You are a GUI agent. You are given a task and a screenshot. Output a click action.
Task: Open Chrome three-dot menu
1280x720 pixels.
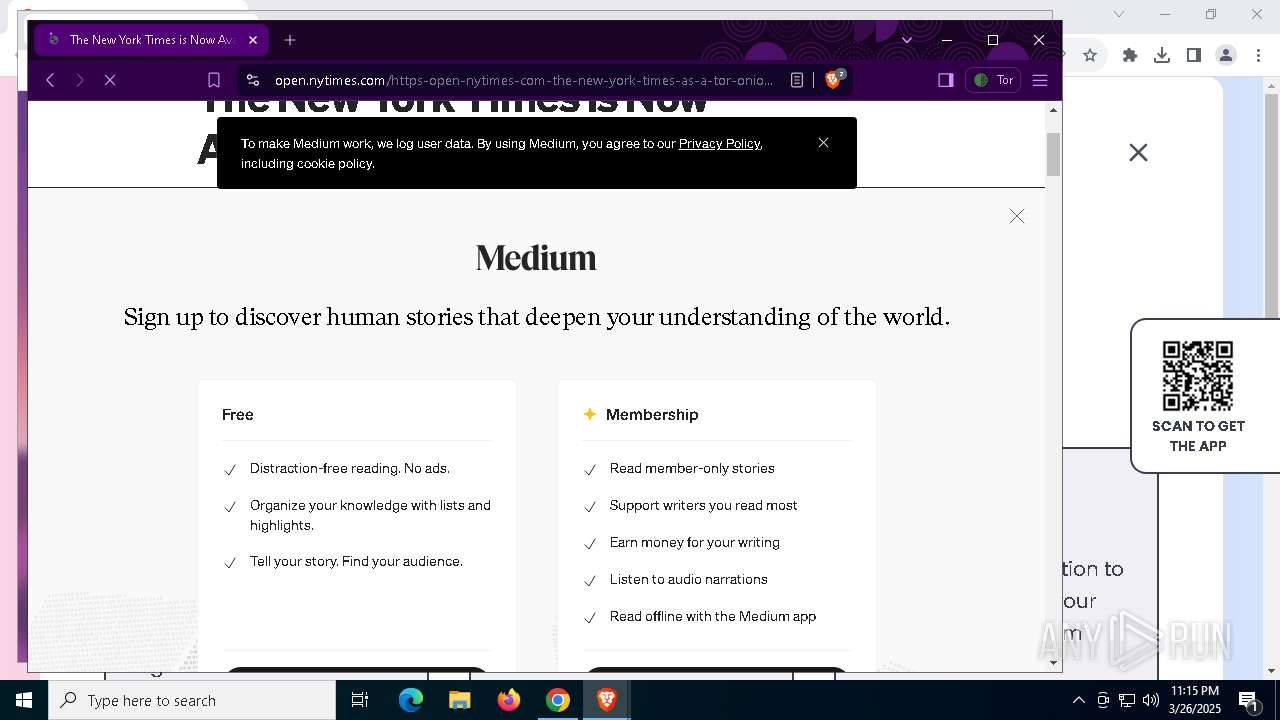tap(1259, 55)
